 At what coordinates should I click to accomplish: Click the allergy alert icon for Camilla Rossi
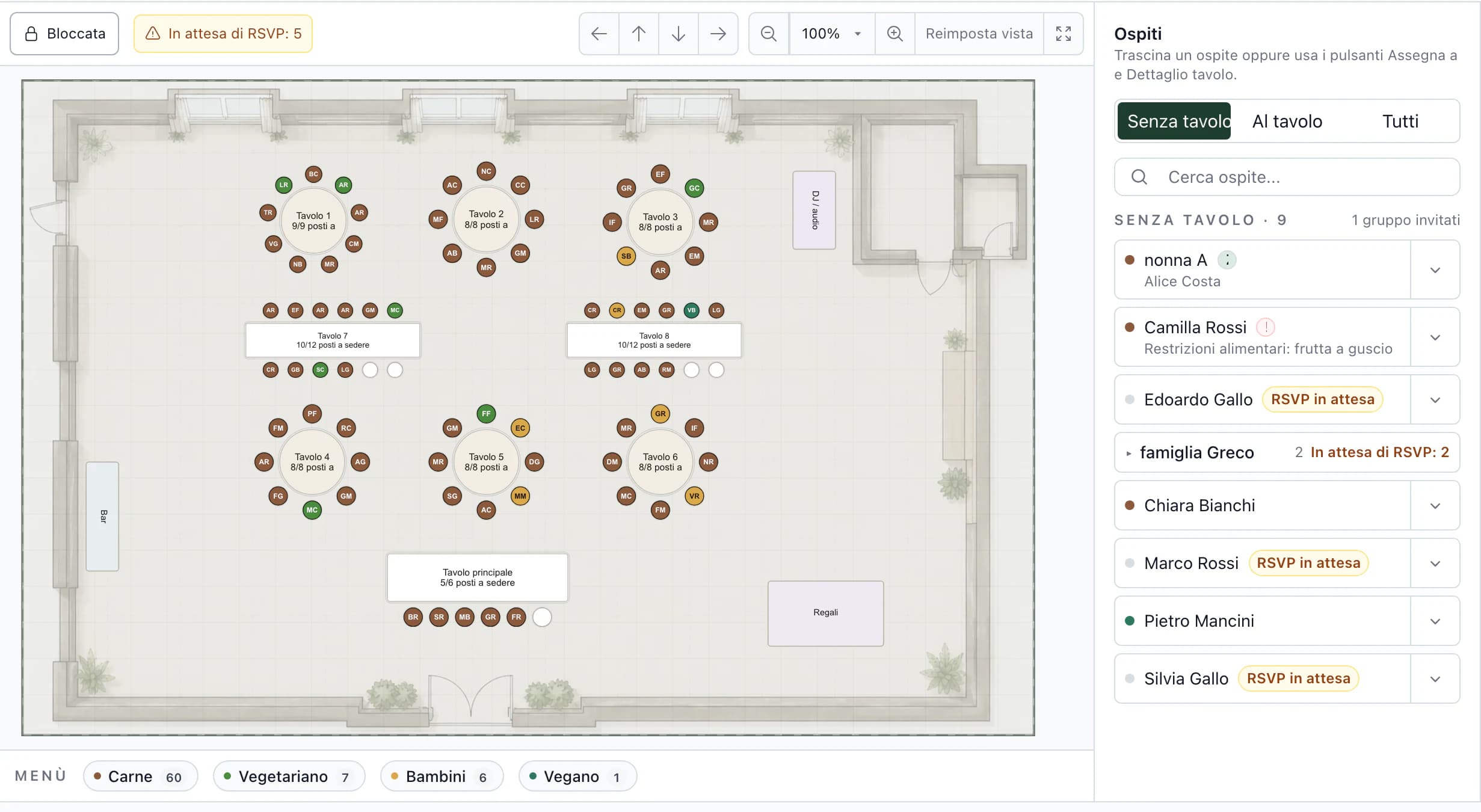(1266, 327)
